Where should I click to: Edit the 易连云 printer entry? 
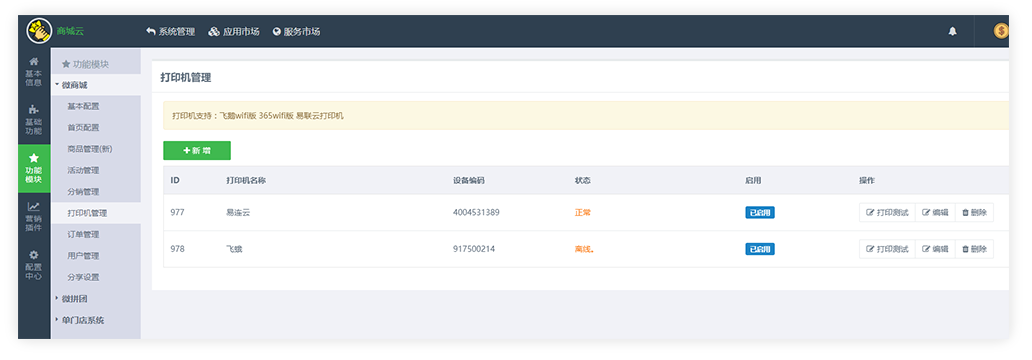935,213
